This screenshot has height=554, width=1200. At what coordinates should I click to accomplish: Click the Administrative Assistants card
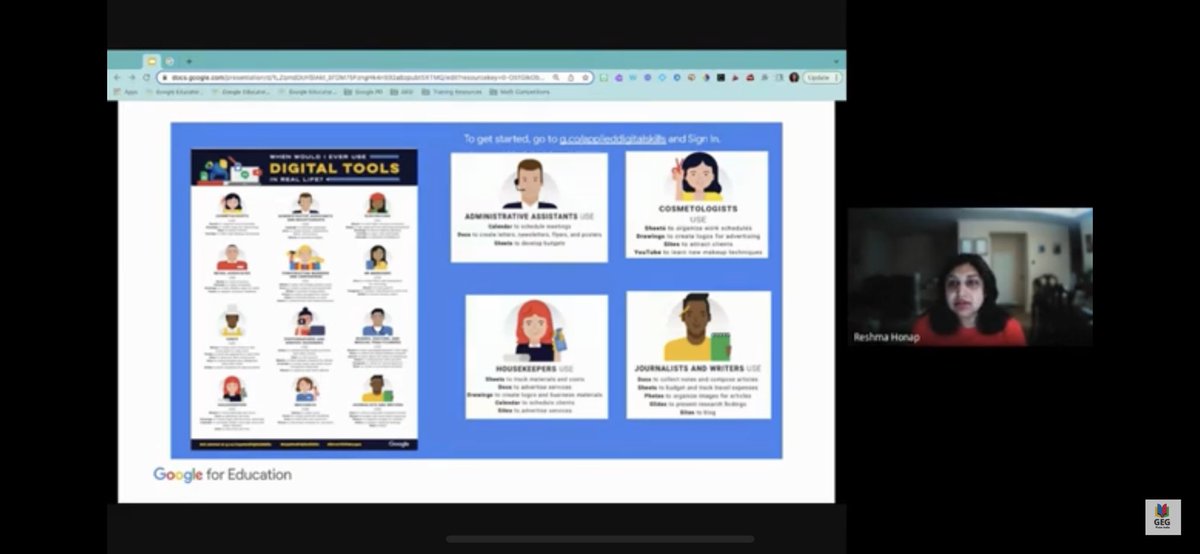tap(529, 207)
